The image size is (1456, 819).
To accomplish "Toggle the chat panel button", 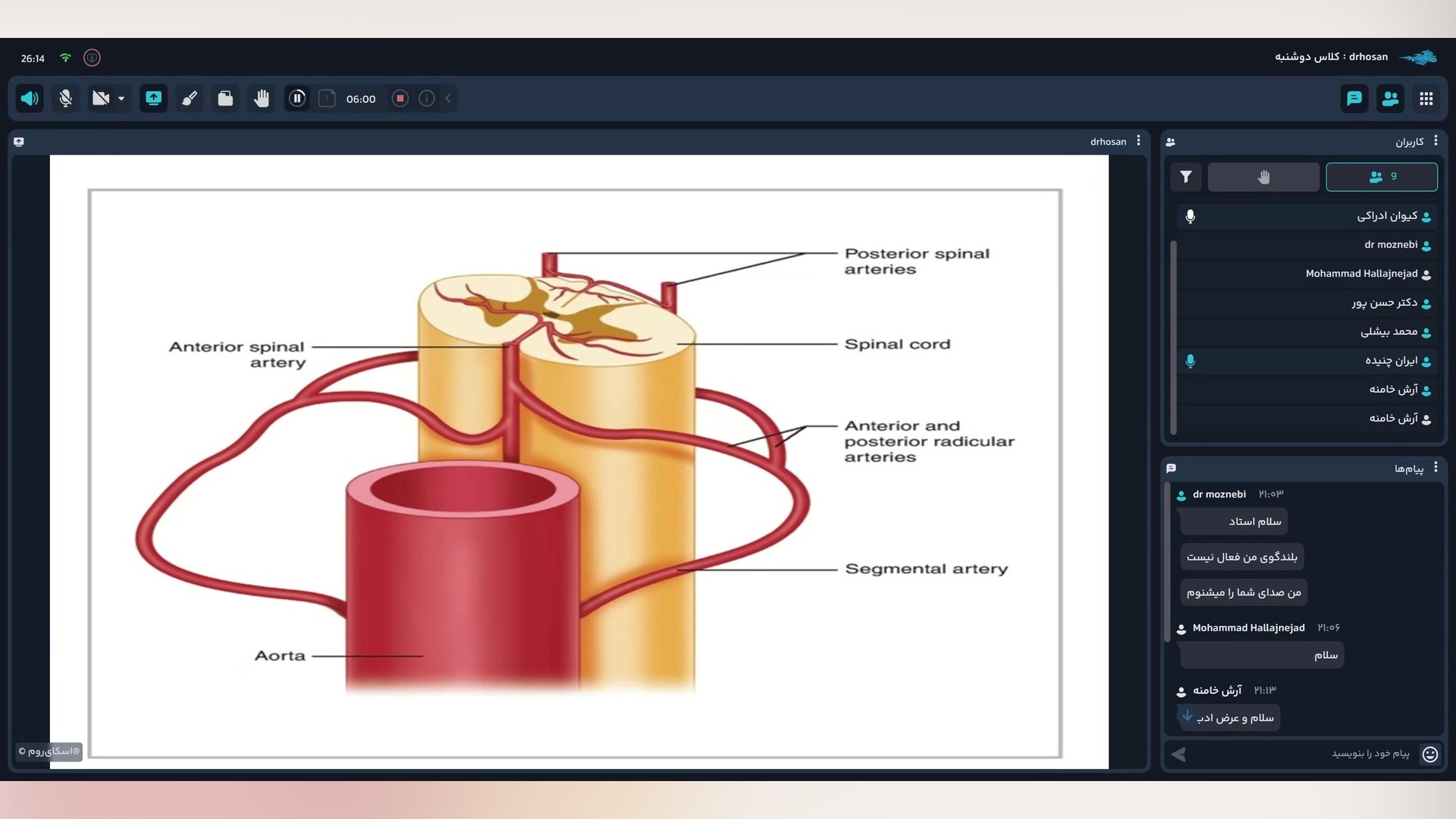I will click(1354, 99).
